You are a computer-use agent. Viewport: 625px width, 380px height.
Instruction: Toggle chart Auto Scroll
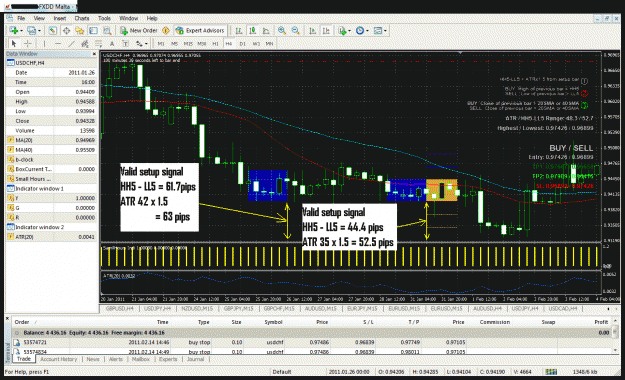312,30
